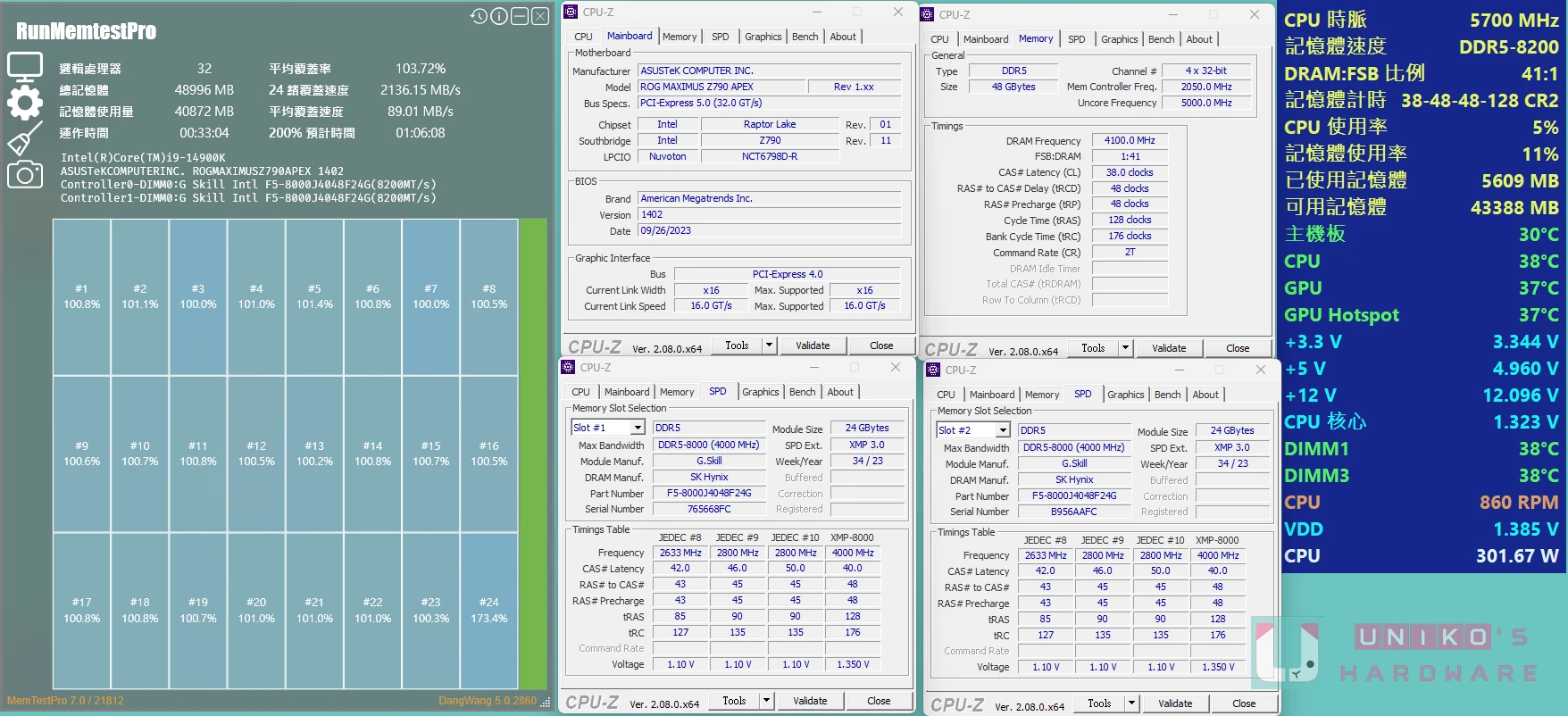The height and width of the screenshot is (716, 1568).
Task: Switch to Mainboard tab in Slot #1 SPD window
Action: coord(627,392)
